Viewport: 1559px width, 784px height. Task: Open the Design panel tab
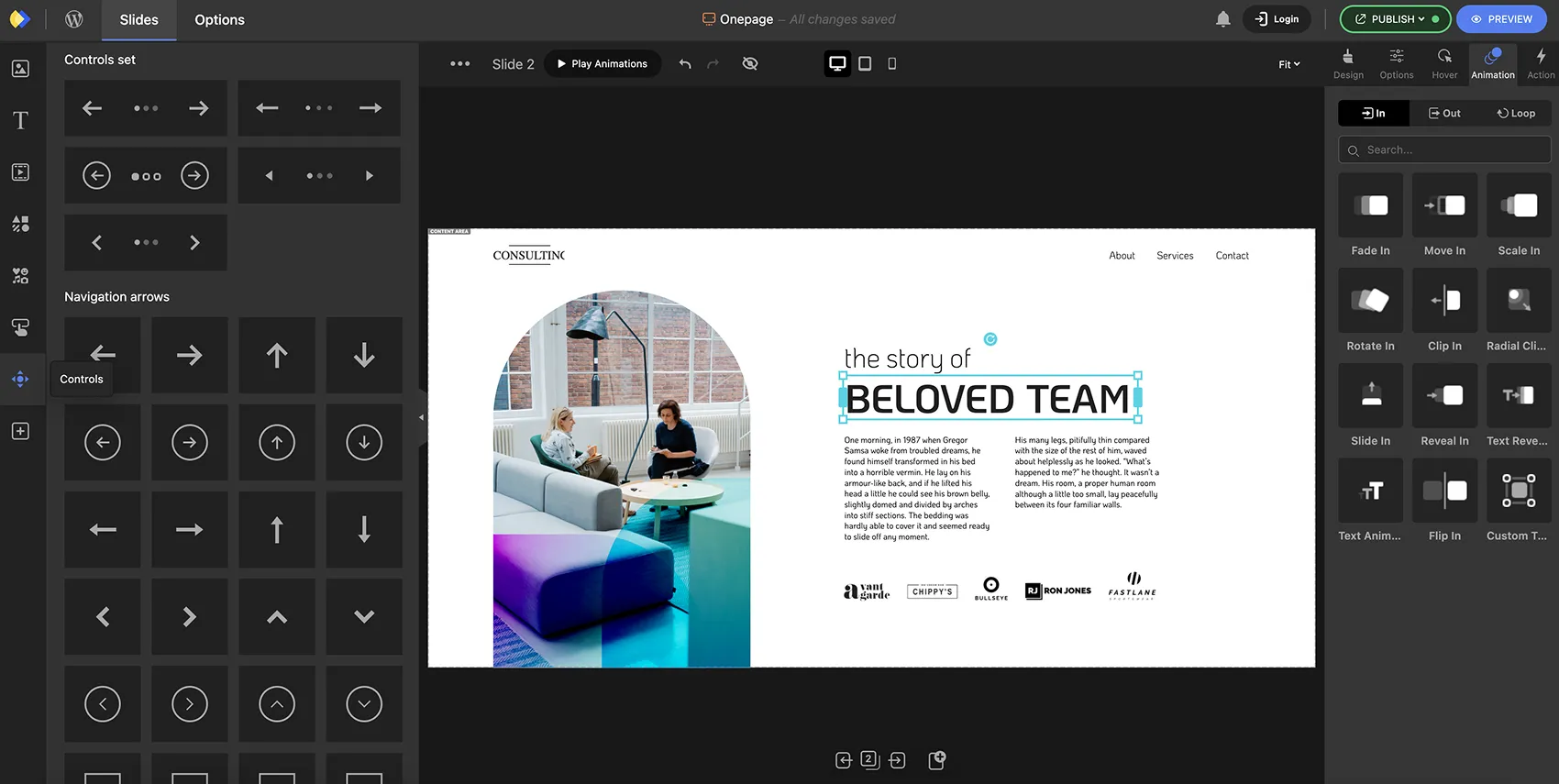pyautogui.click(x=1348, y=64)
